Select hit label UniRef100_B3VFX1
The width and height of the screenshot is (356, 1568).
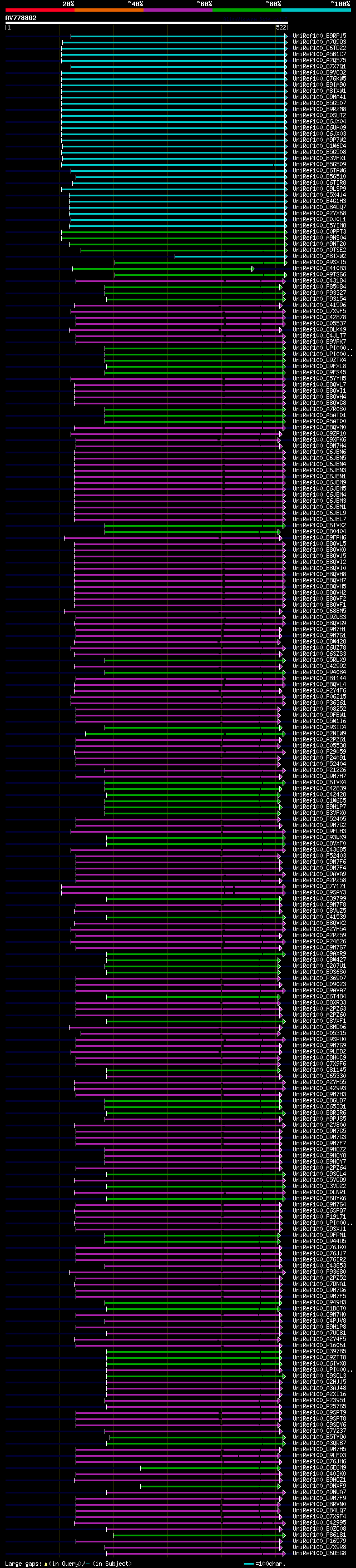pyautogui.click(x=319, y=159)
